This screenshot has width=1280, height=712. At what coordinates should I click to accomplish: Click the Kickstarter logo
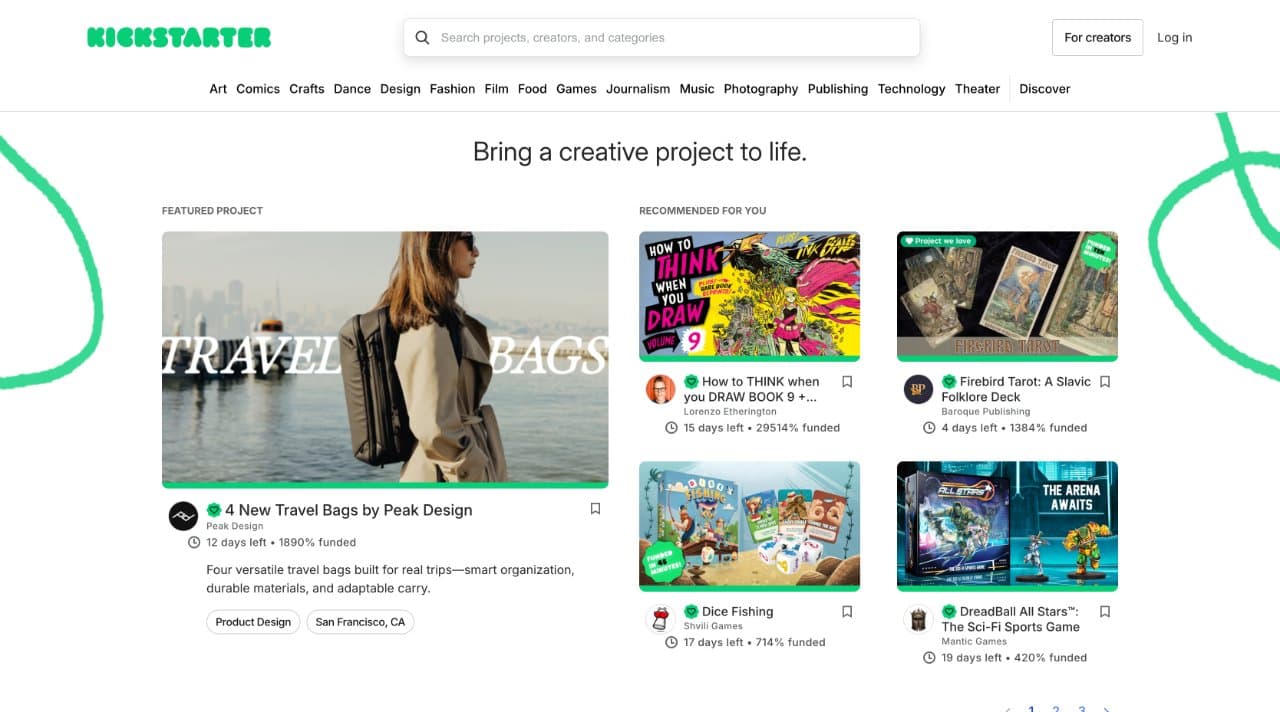pyautogui.click(x=179, y=38)
